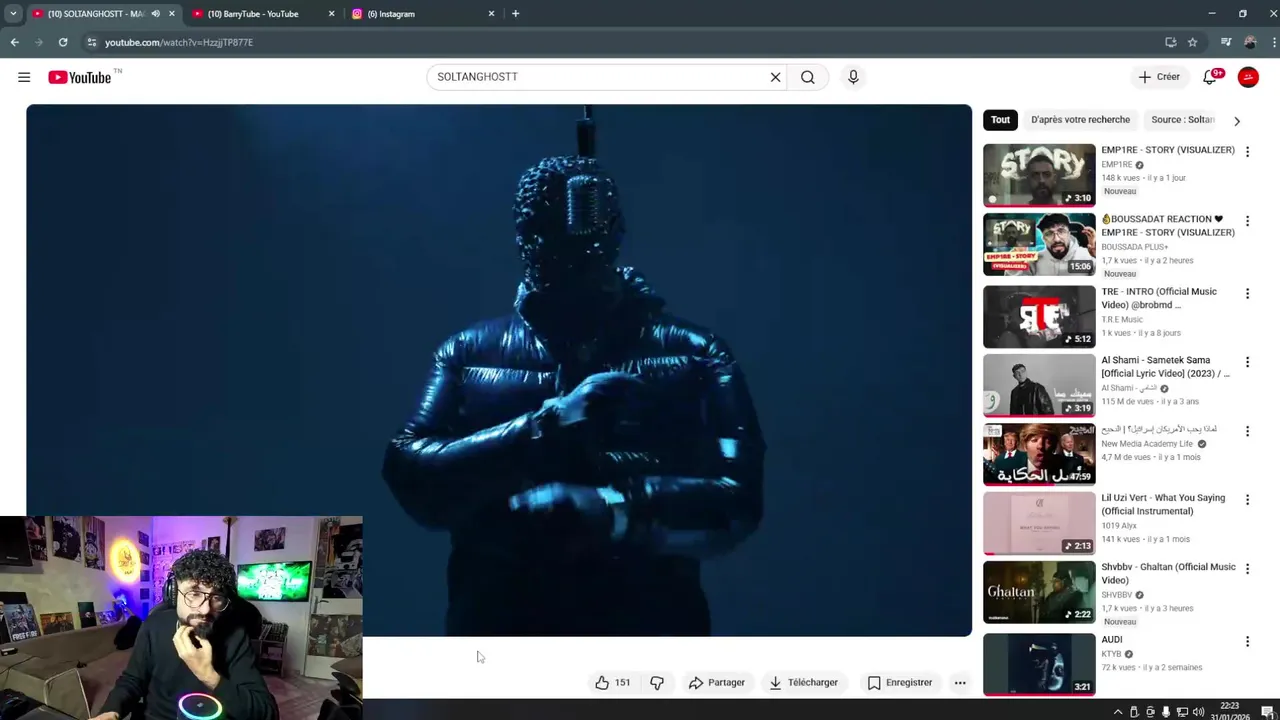Image resolution: width=1280 pixels, height=720 pixels.
Task: Open options menu for TRE - INTRO video
Action: [x=1247, y=294]
